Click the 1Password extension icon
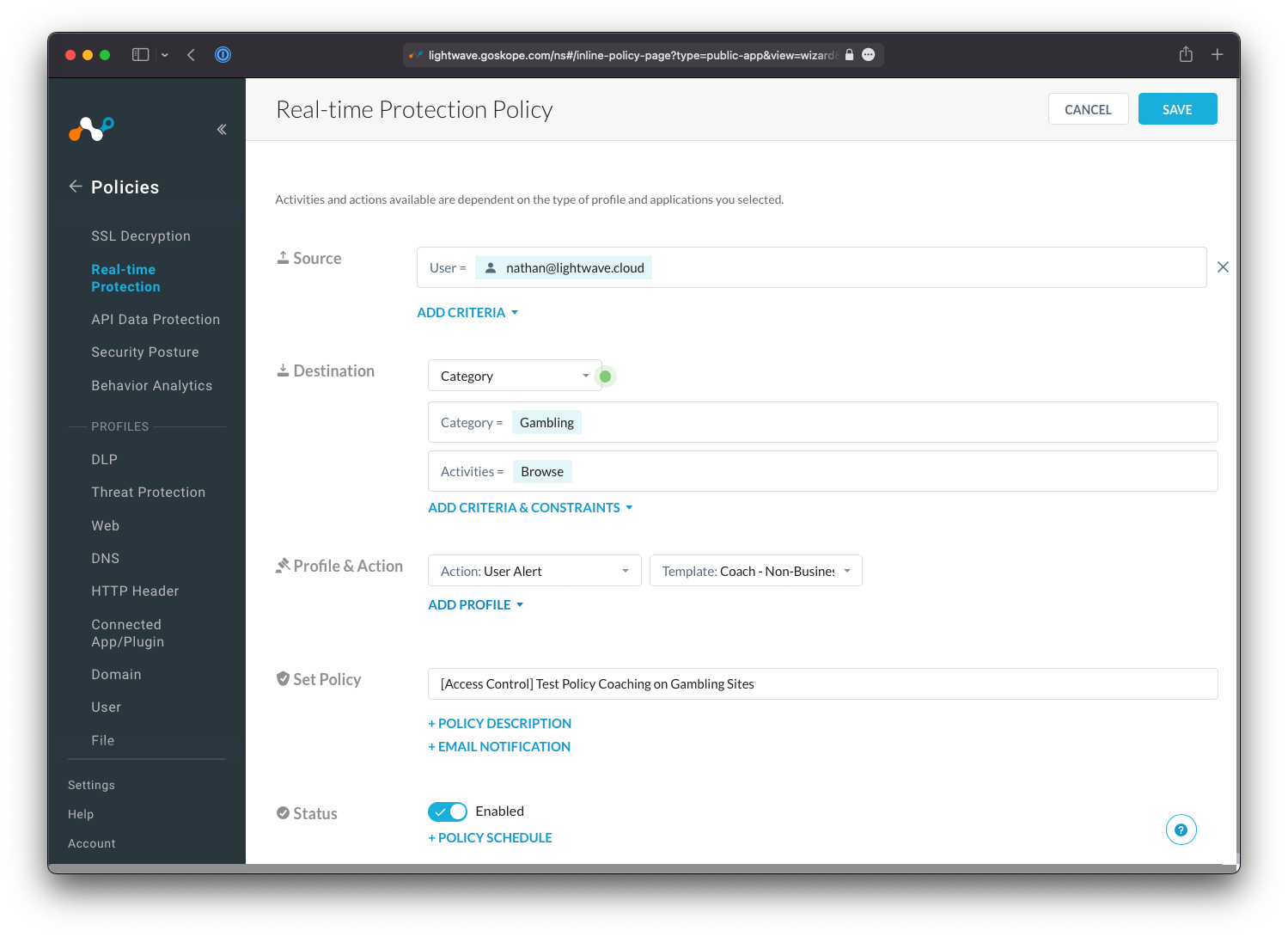1288x937 pixels. pos(223,55)
